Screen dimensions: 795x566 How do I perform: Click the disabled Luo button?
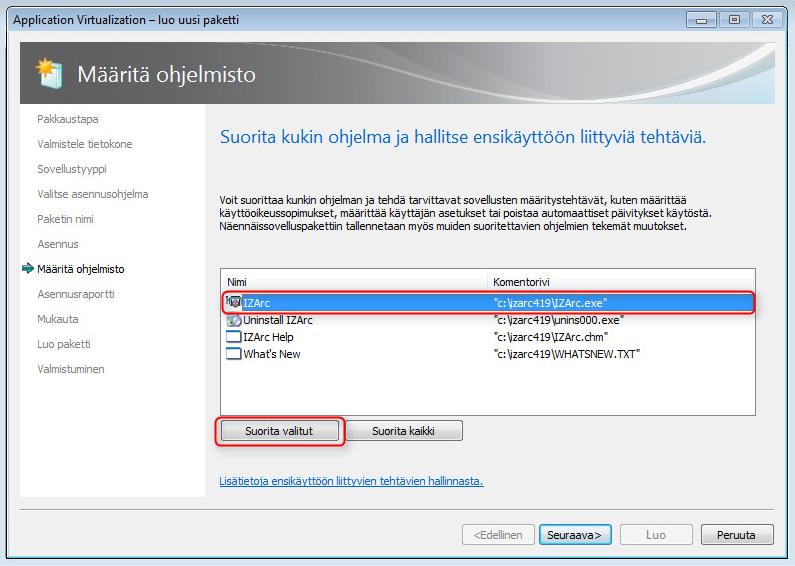[x=656, y=535]
